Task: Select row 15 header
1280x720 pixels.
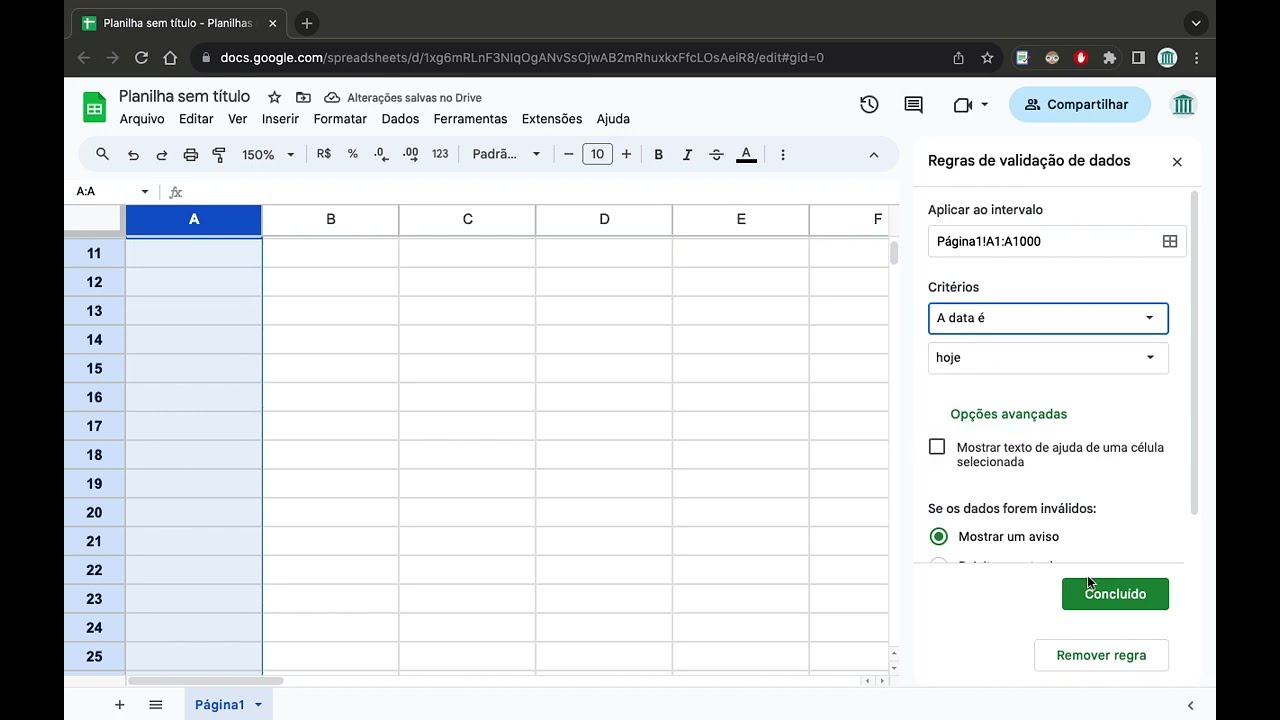Action: (94, 368)
